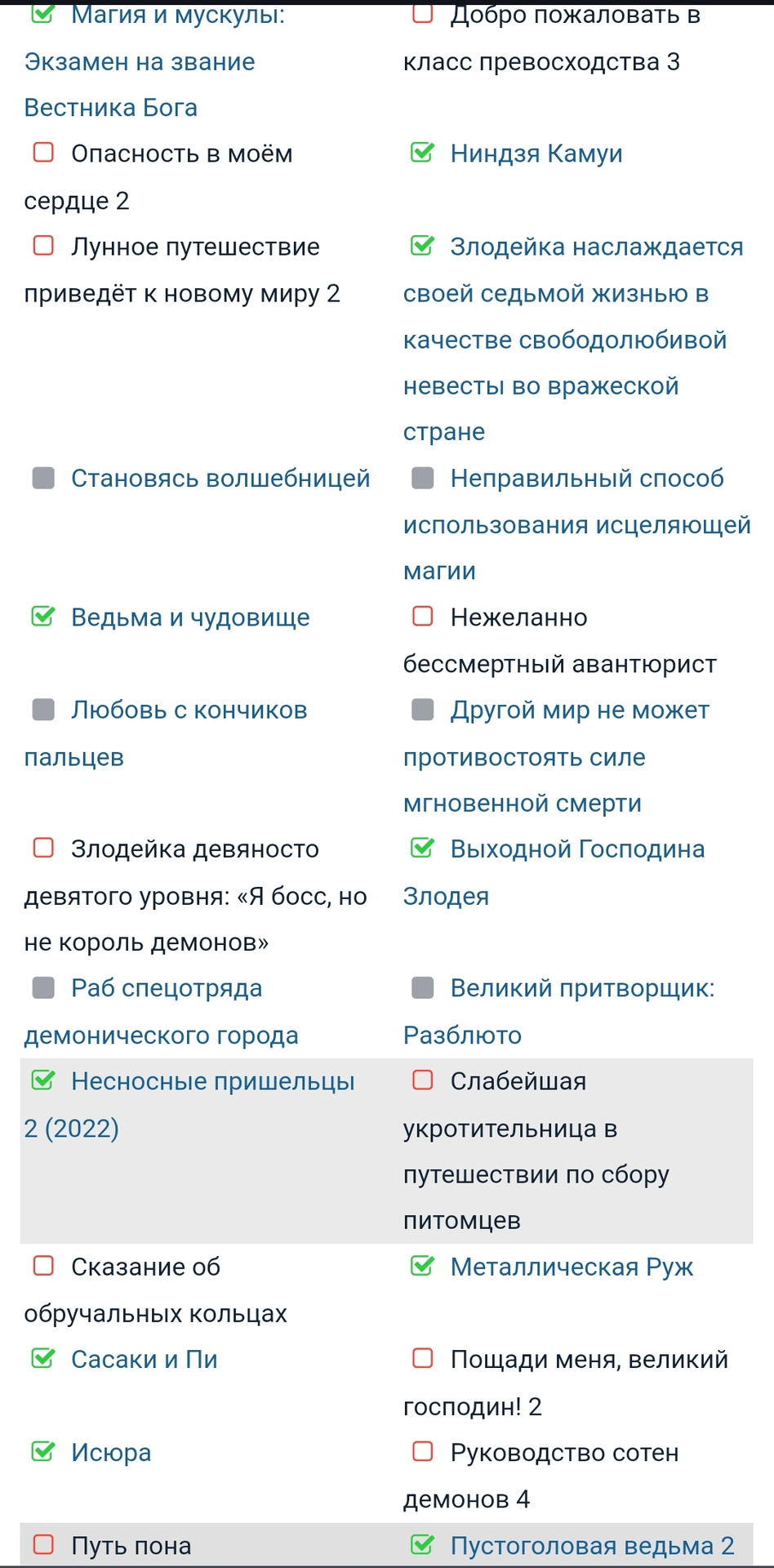Open Выходной Господина Злодея page
The image size is (774, 1568).
576,849
